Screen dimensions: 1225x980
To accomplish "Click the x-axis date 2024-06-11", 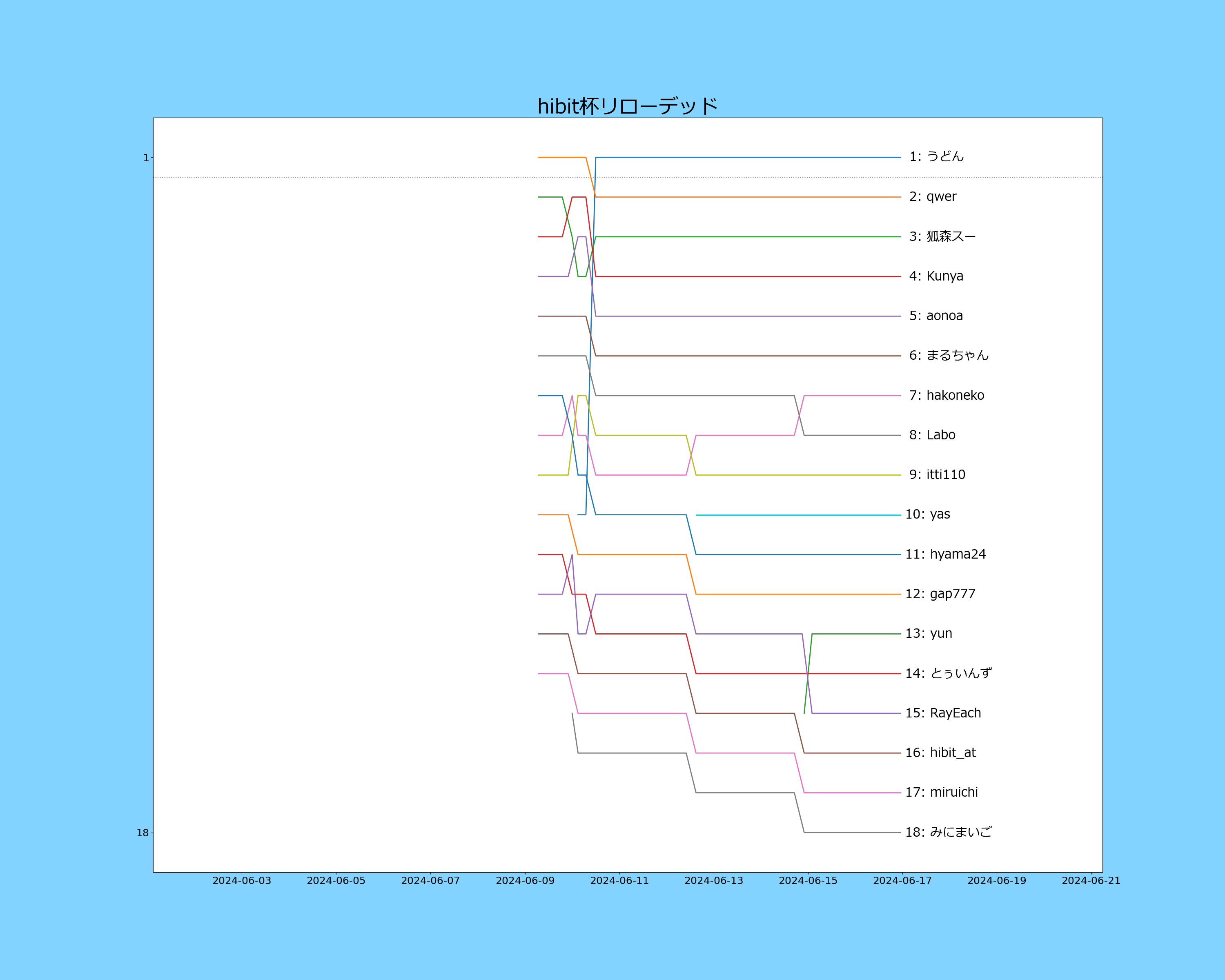I will (619, 881).
